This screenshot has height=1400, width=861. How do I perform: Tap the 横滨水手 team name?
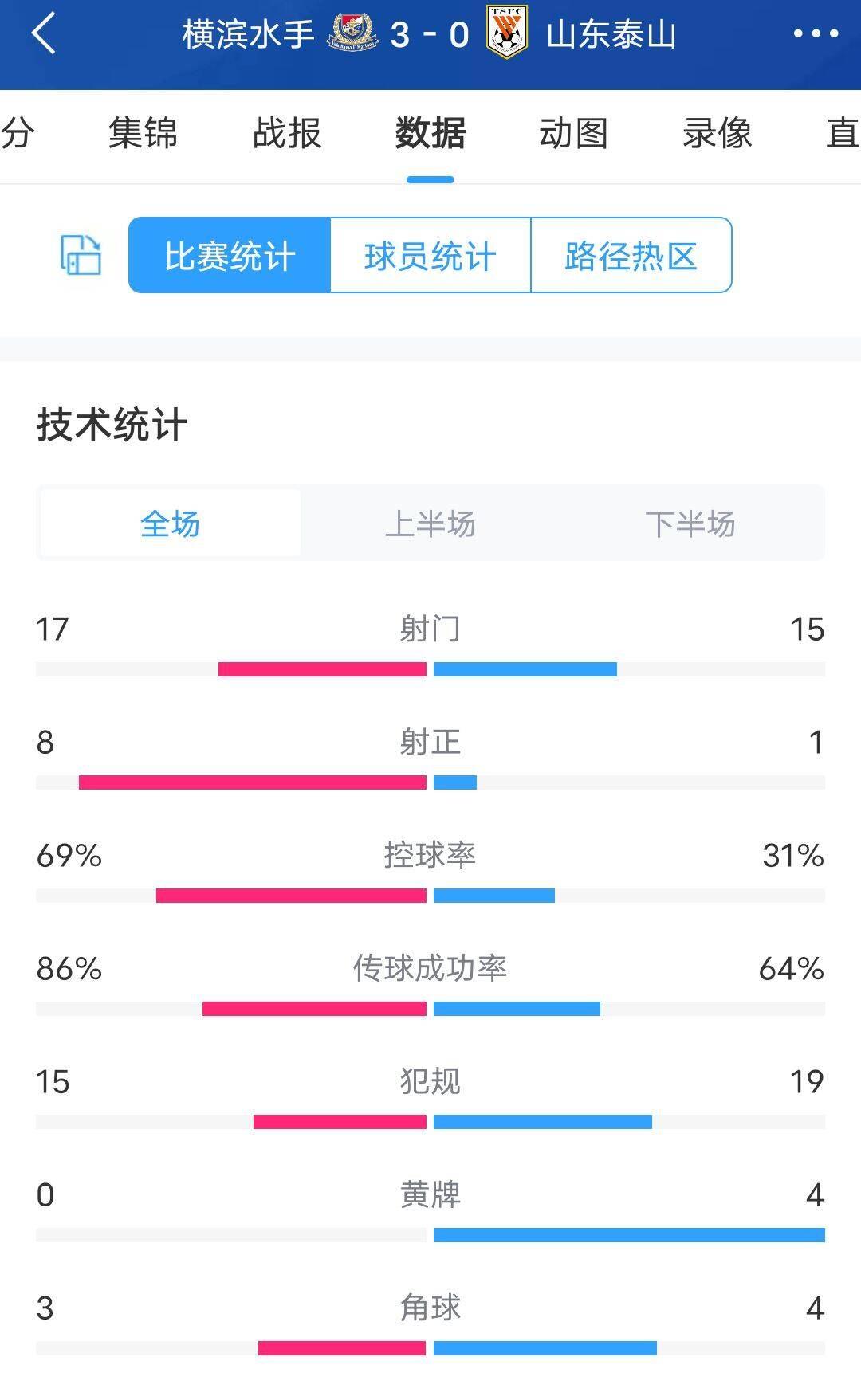coord(249,34)
